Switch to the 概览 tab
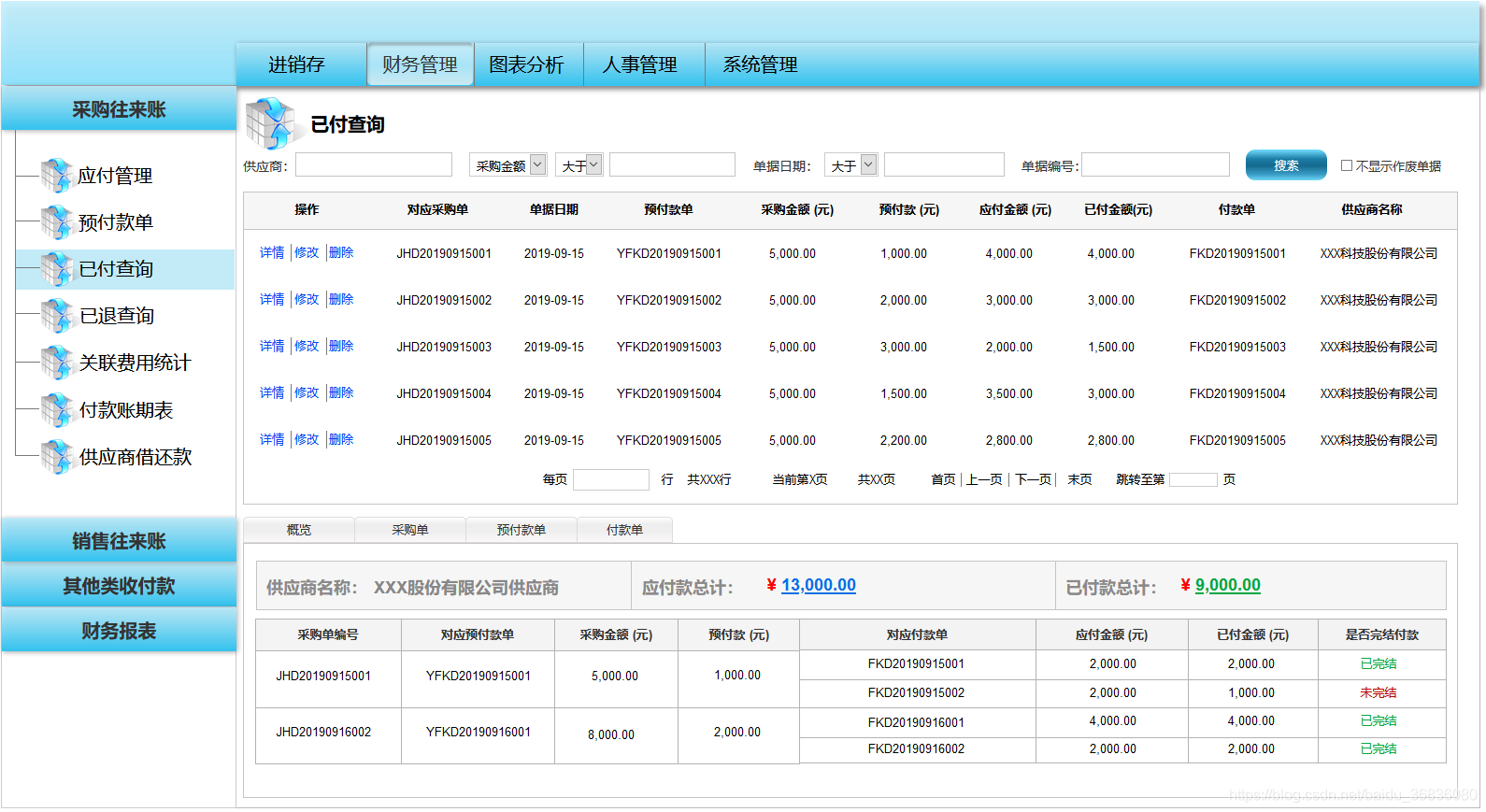This screenshot has height=812, width=1486. pos(299,530)
